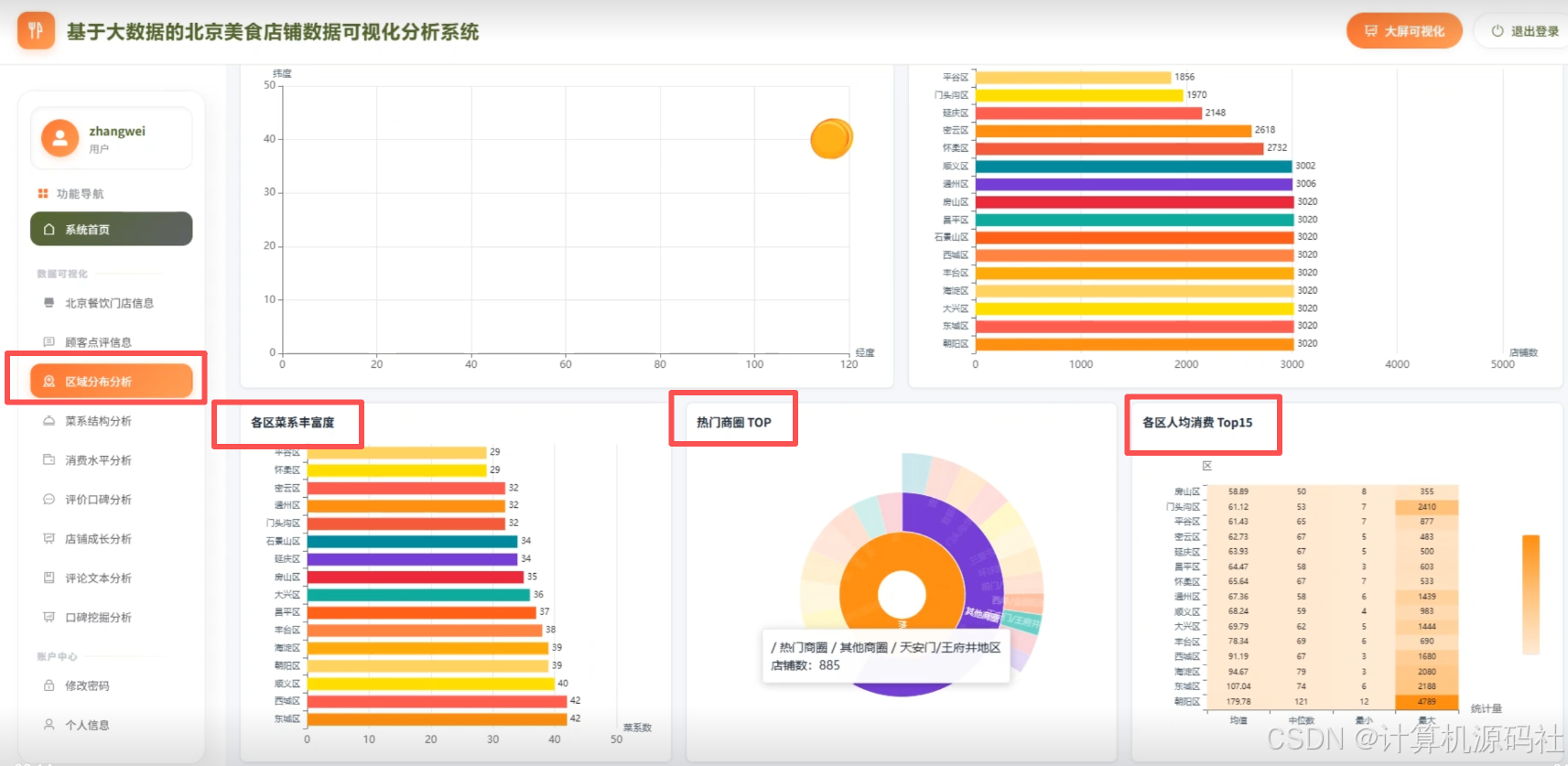Click the 热门商圈 TOP chart title

coord(734,423)
